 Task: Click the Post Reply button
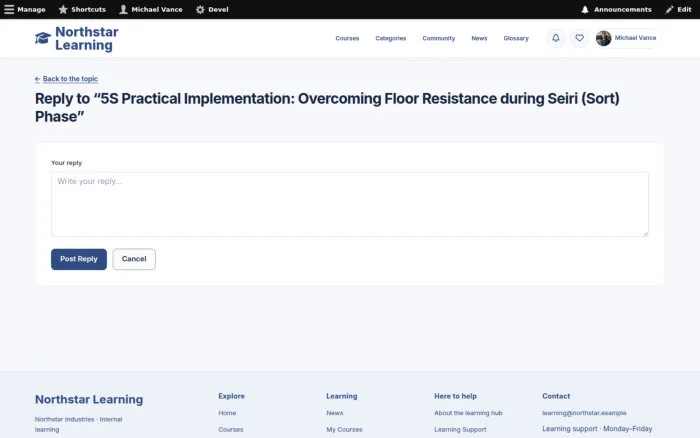79,259
